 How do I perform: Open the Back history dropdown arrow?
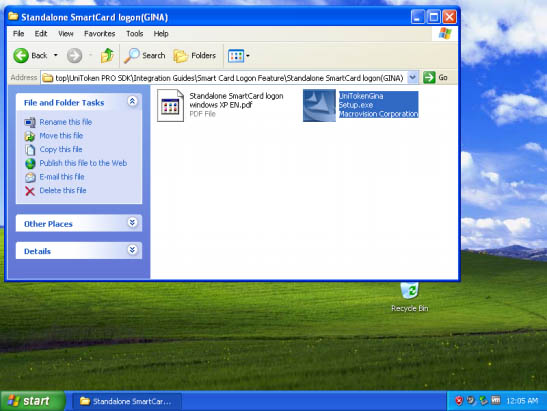click(56, 55)
